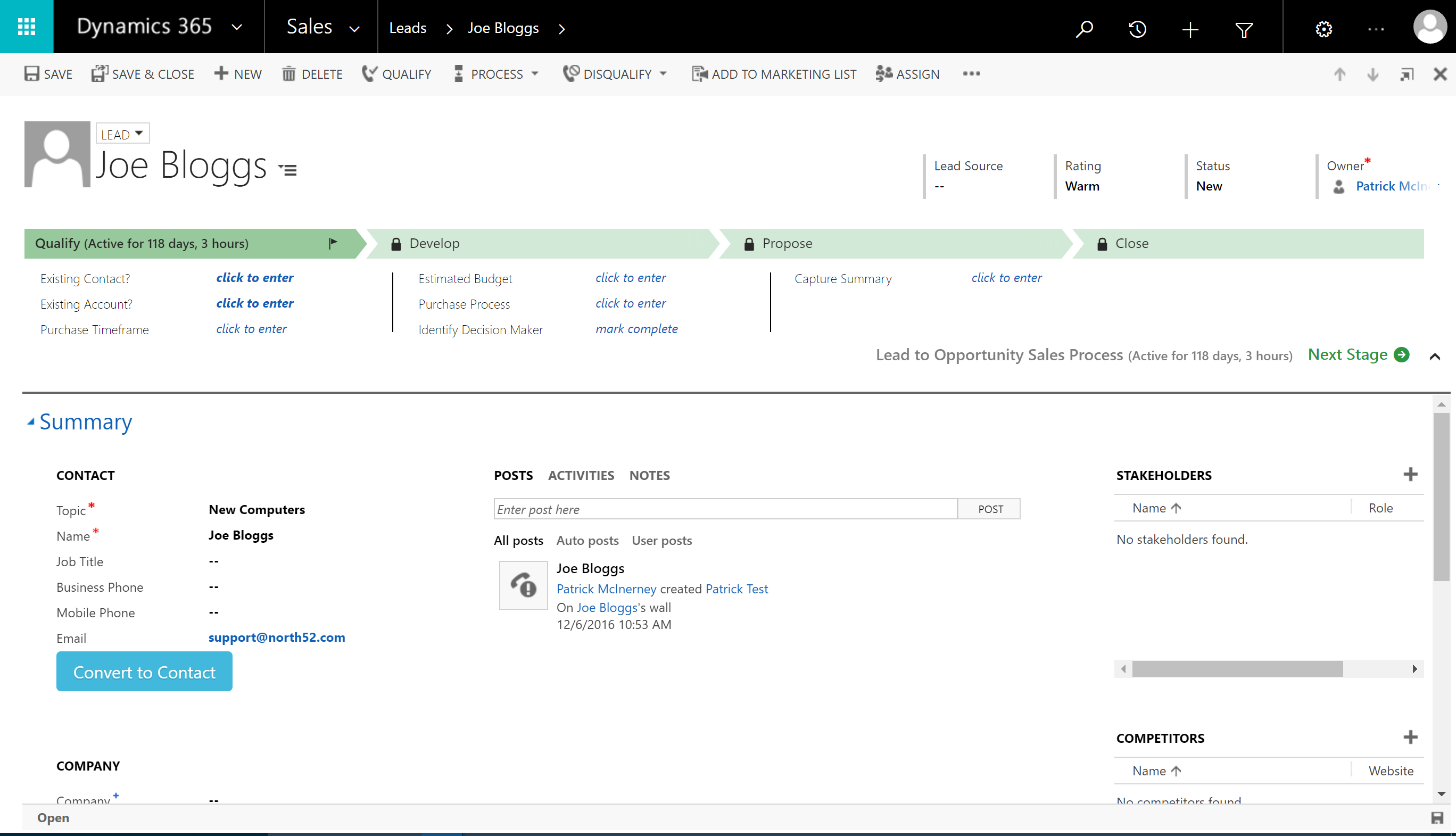
Task: Click stakeholders horizontal scrollbar thumb
Action: 1237,668
